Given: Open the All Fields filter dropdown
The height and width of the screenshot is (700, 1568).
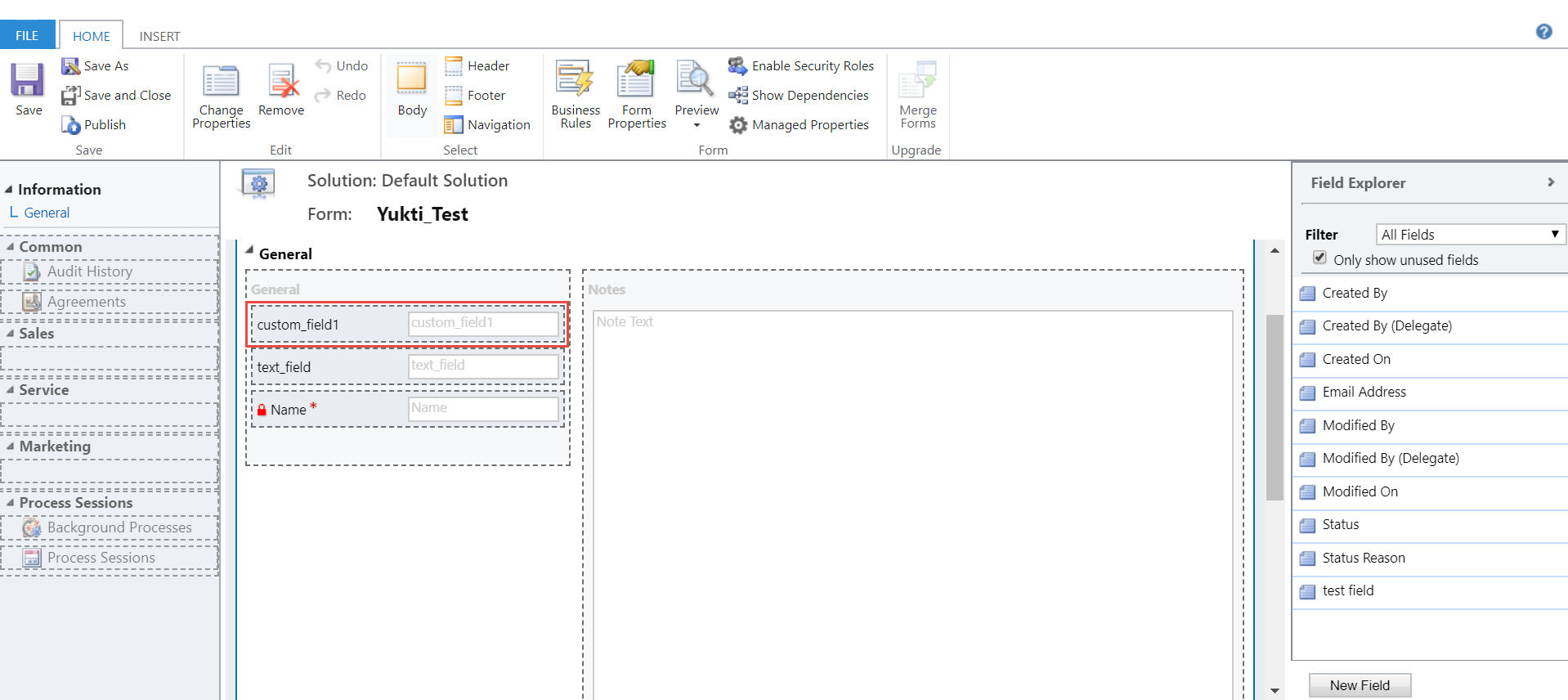Looking at the screenshot, I should 1470,235.
